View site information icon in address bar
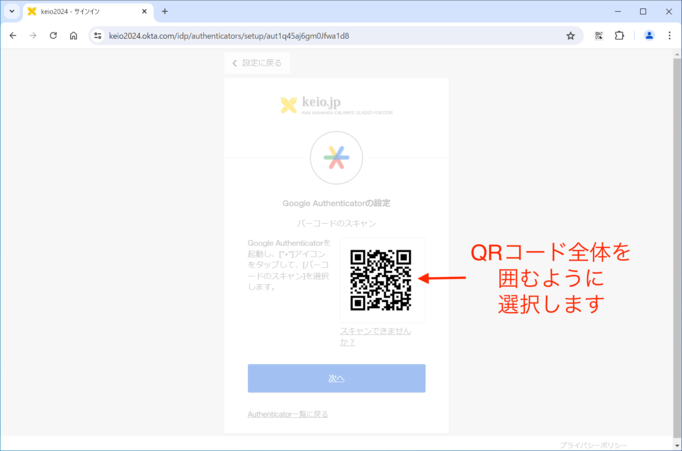 coord(97,35)
